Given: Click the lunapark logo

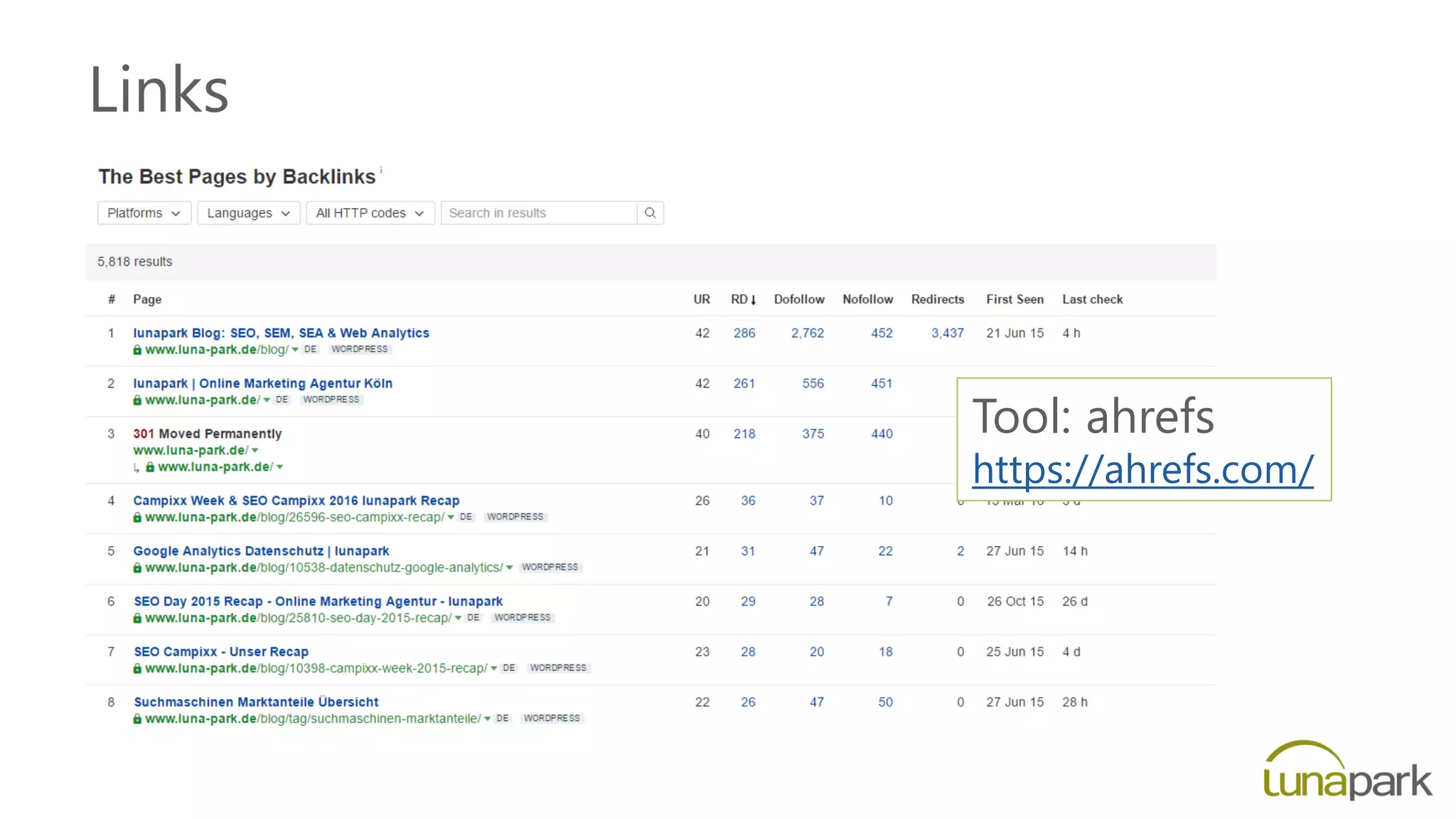Looking at the screenshot, I should coord(1347,771).
